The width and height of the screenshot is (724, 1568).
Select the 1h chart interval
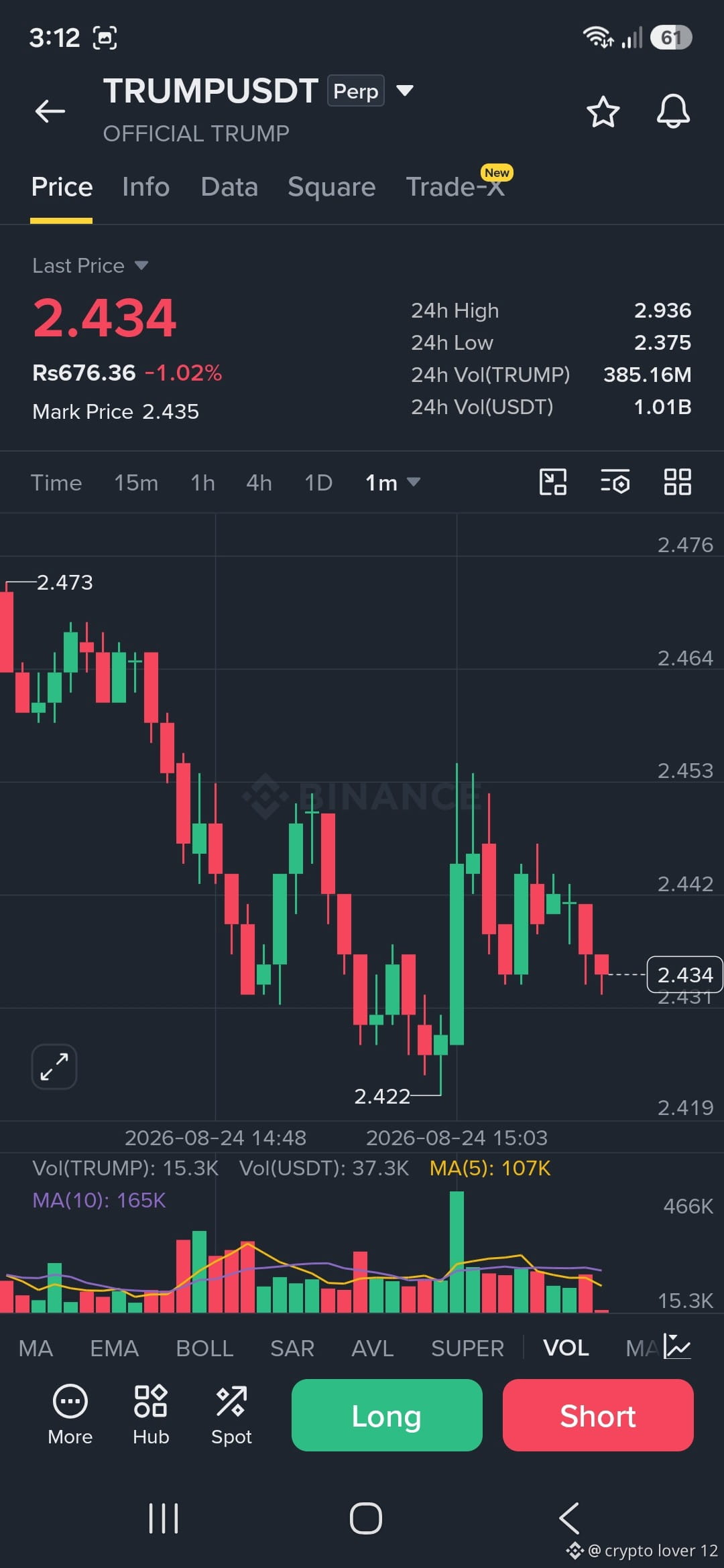click(x=202, y=482)
